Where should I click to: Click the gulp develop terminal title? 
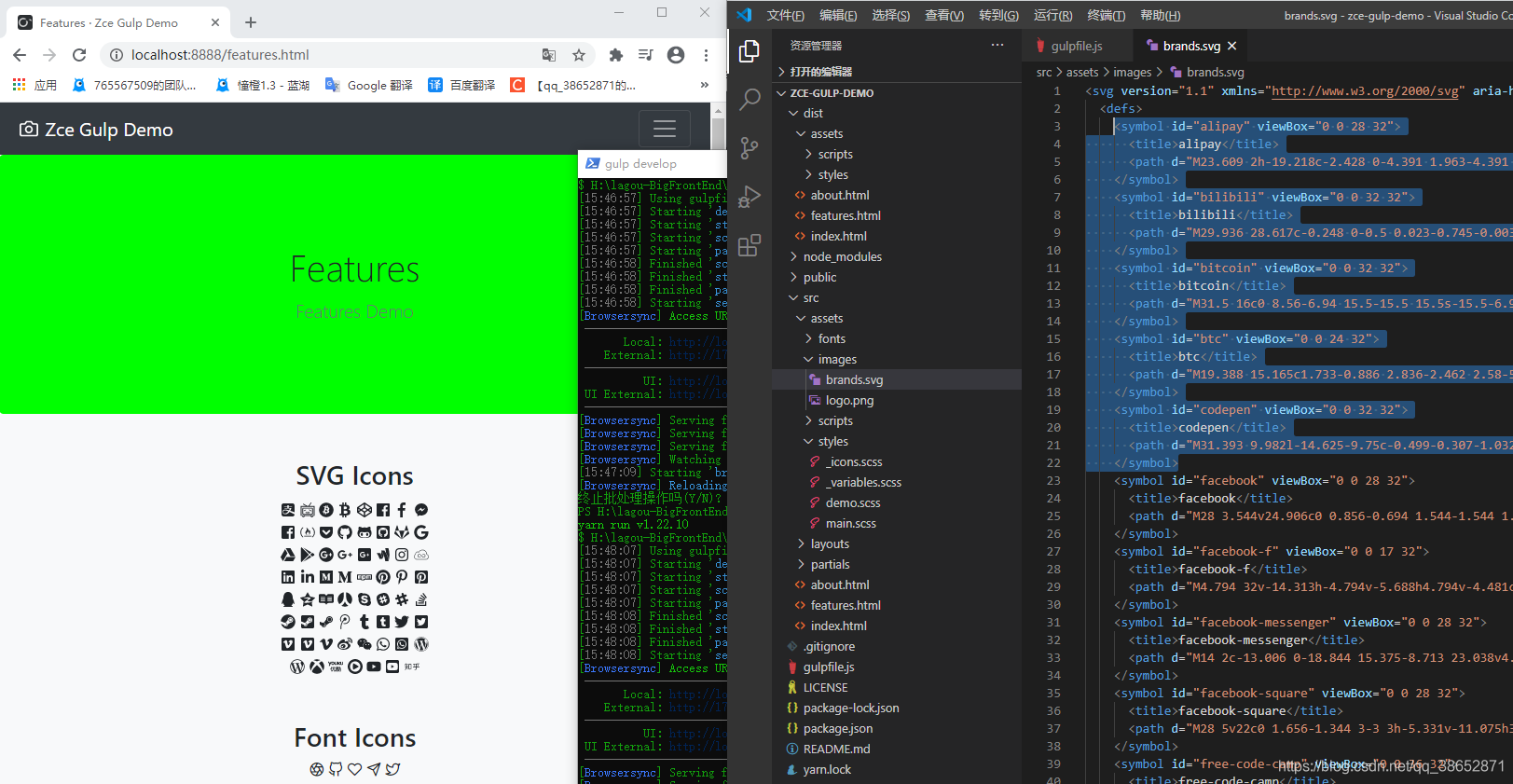640,163
